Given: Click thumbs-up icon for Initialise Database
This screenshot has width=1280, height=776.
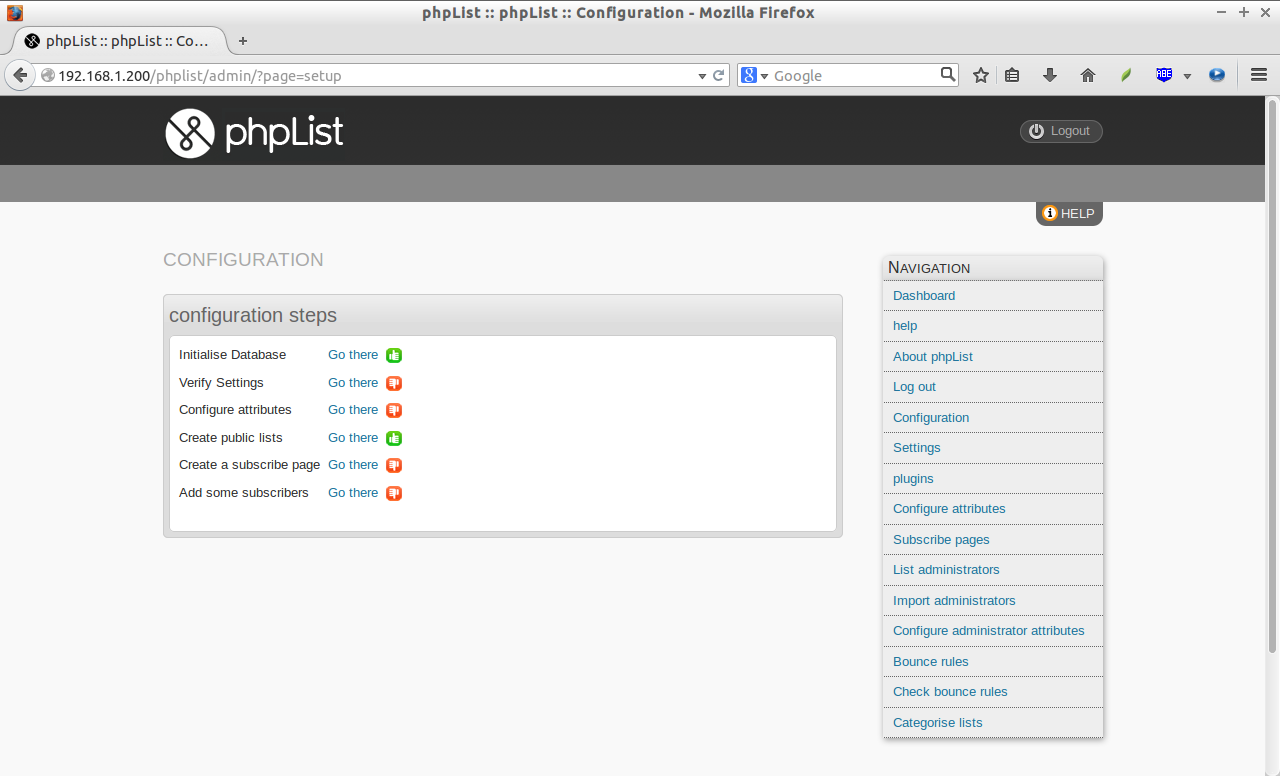Looking at the screenshot, I should [394, 355].
